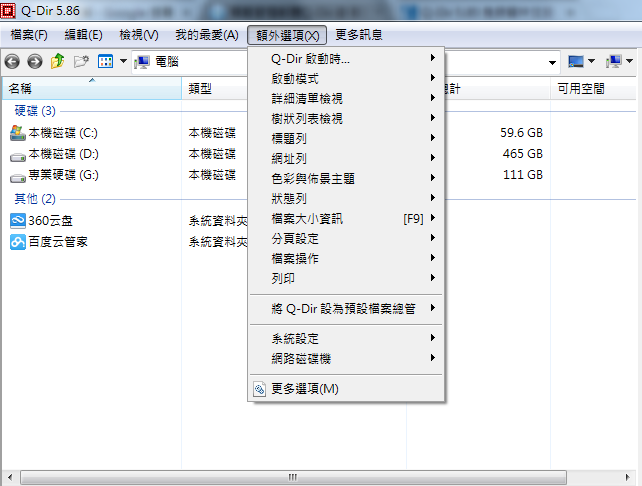Expand the 啟動模式 submenu
Screen dimensions: 642x486
[x=346, y=78]
